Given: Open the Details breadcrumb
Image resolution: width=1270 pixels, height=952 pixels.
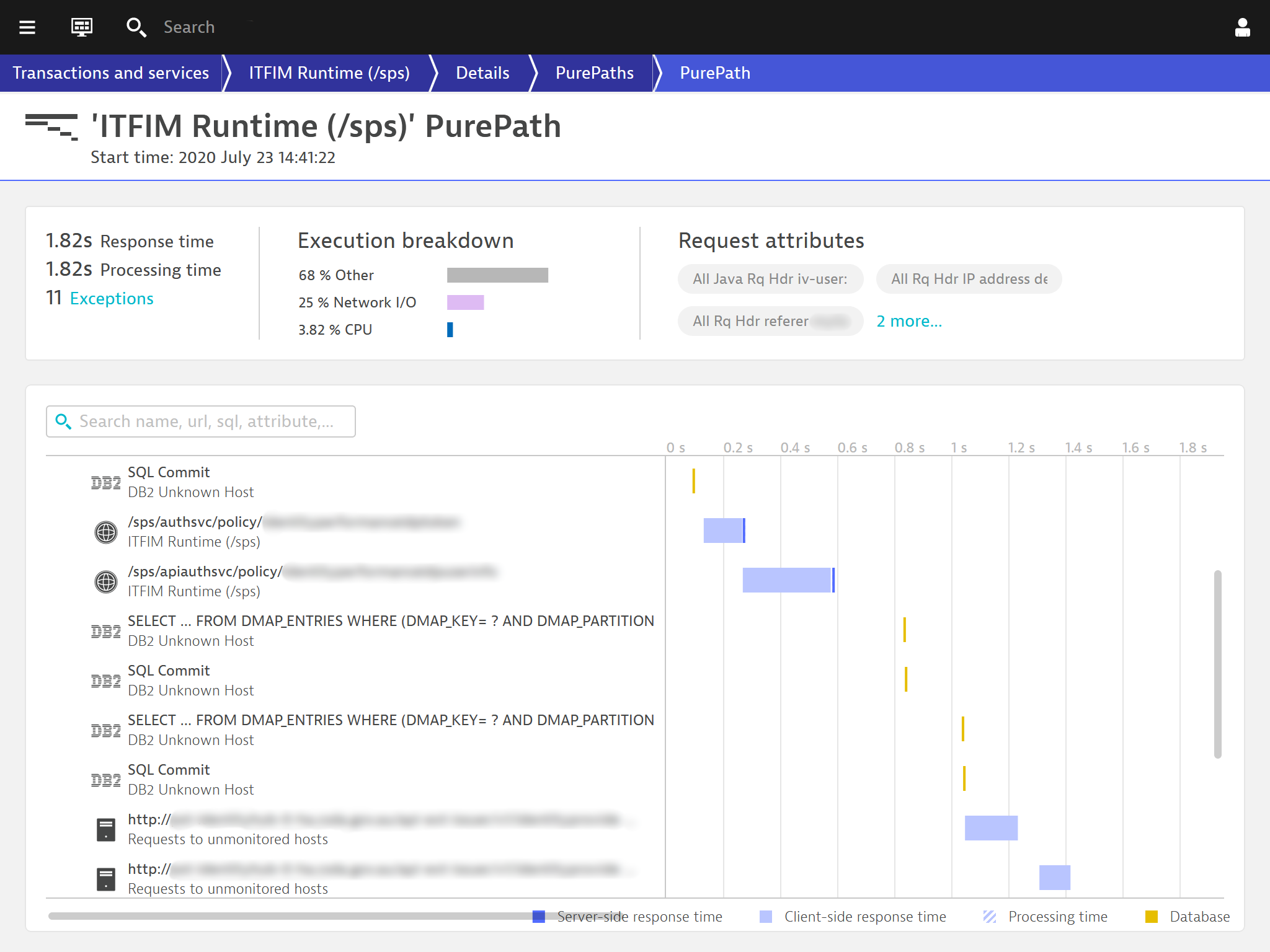Looking at the screenshot, I should click(x=482, y=73).
